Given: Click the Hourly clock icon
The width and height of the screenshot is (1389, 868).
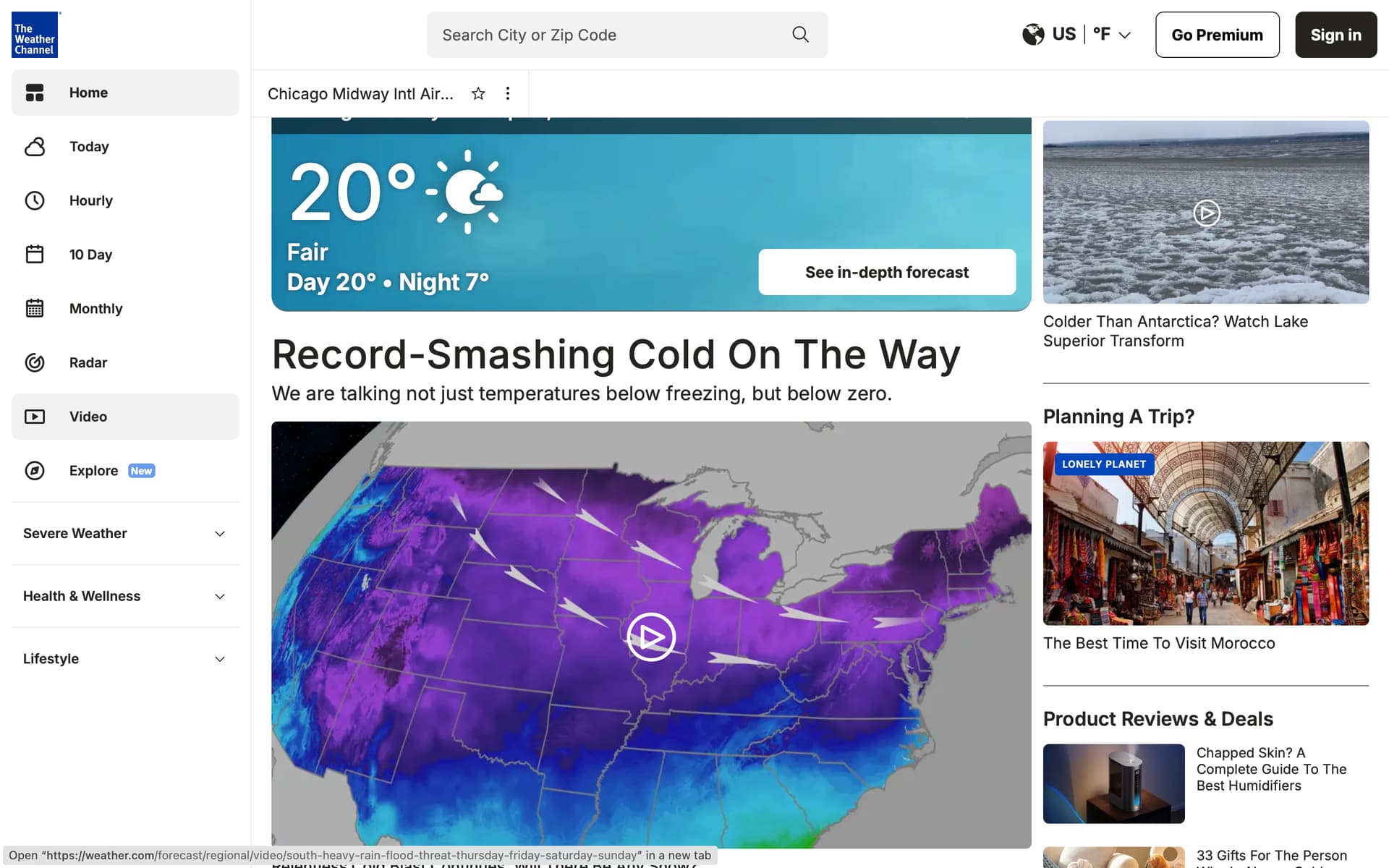Looking at the screenshot, I should tap(35, 200).
